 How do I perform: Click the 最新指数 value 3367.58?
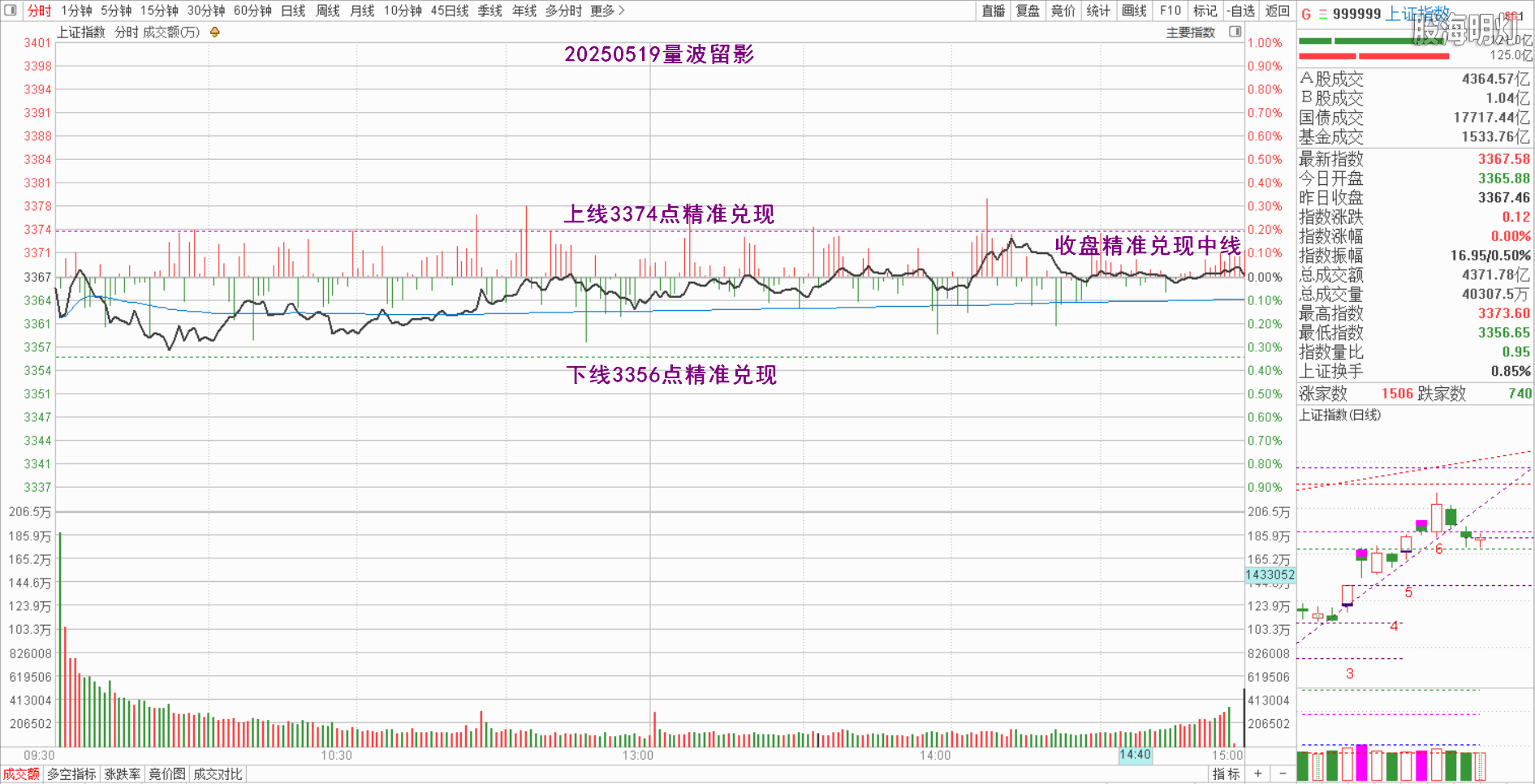tap(1503, 159)
